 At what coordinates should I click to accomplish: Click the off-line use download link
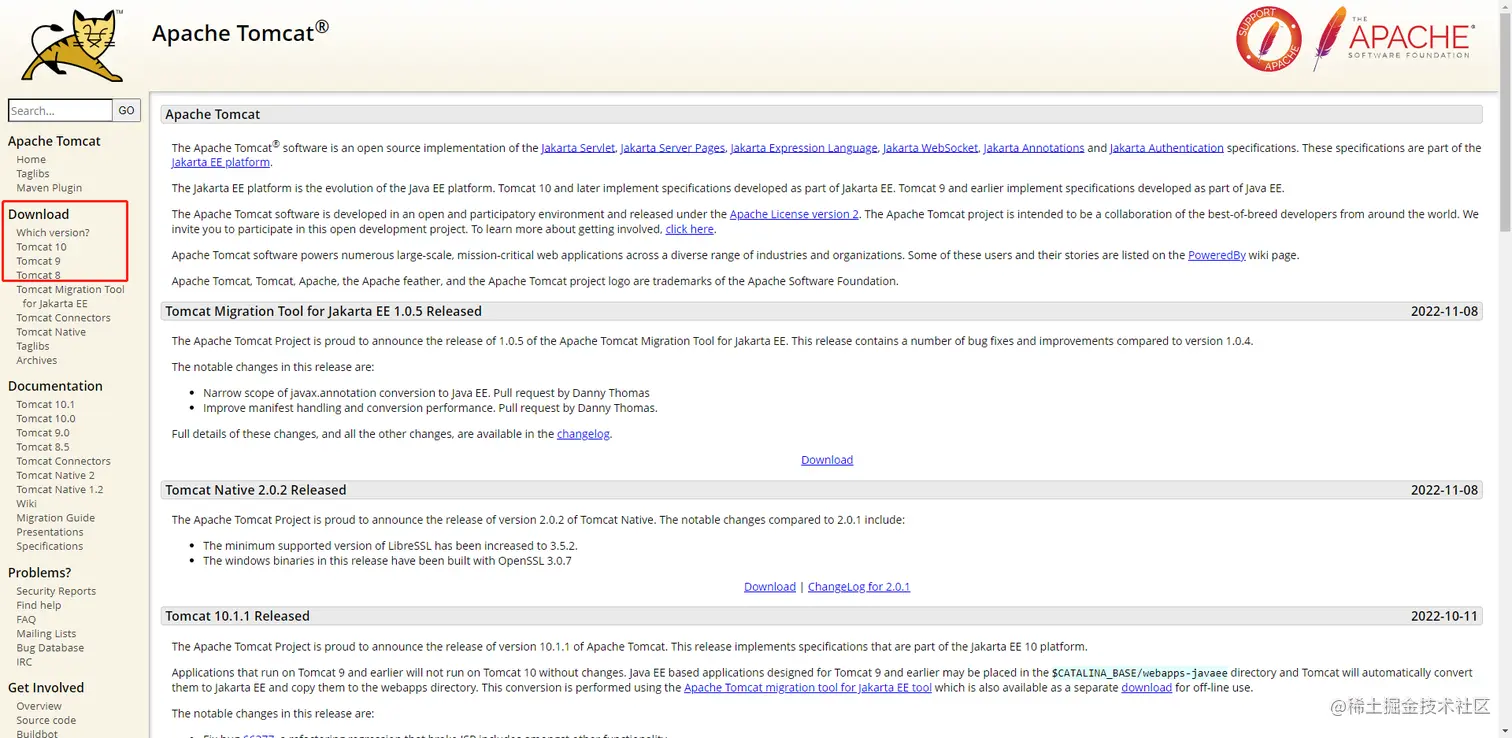pyautogui.click(x=1147, y=687)
